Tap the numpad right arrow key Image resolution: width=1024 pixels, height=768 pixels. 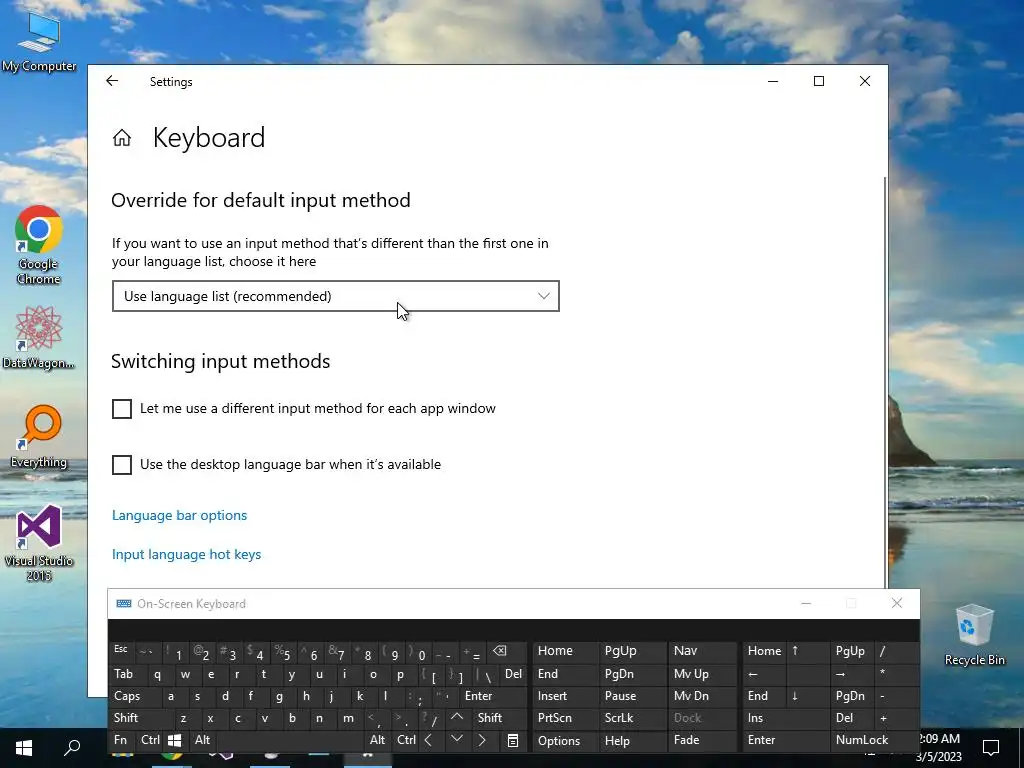(x=852, y=674)
